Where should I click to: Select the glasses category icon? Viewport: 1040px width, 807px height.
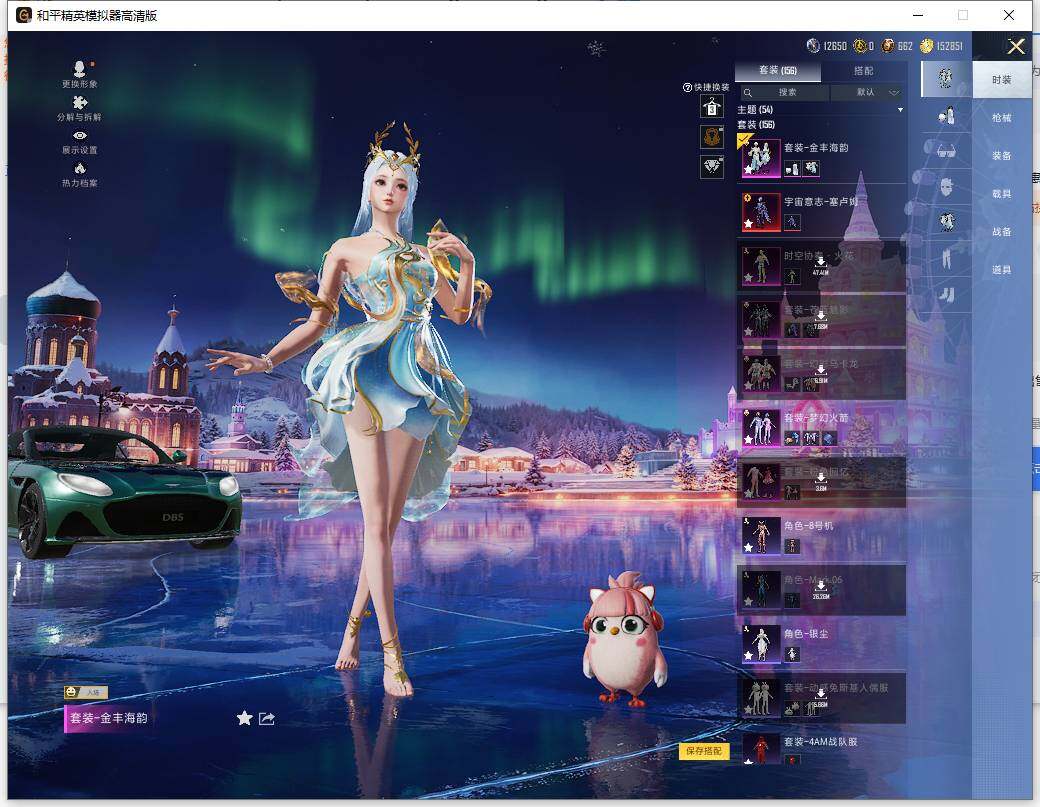946,151
